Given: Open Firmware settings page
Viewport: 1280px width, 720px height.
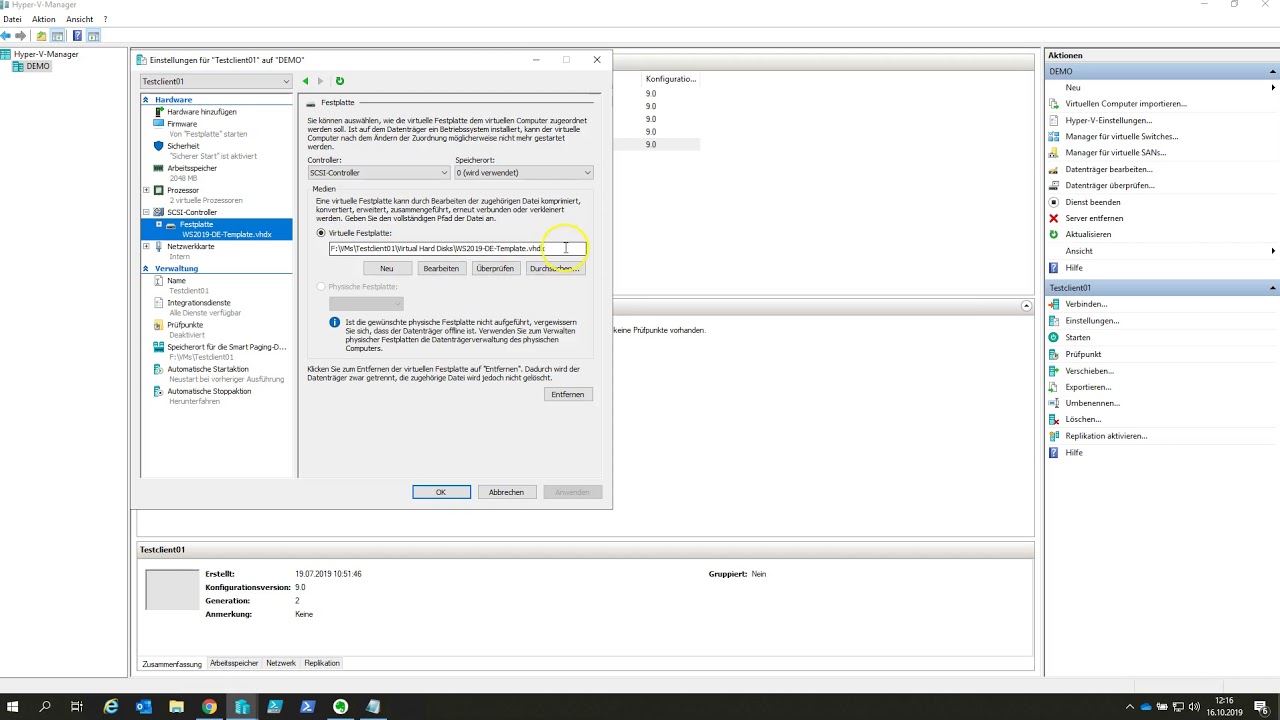Looking at the screenshot, I should point(181,124).
